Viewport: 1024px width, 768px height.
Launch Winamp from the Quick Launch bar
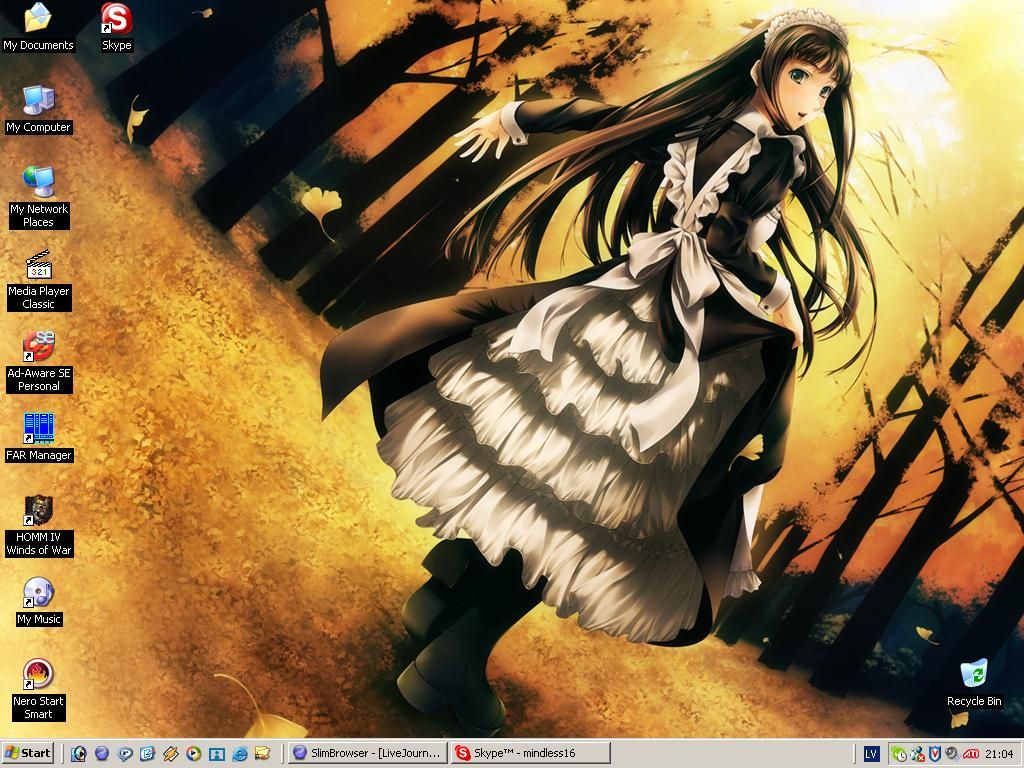point(170,754)
